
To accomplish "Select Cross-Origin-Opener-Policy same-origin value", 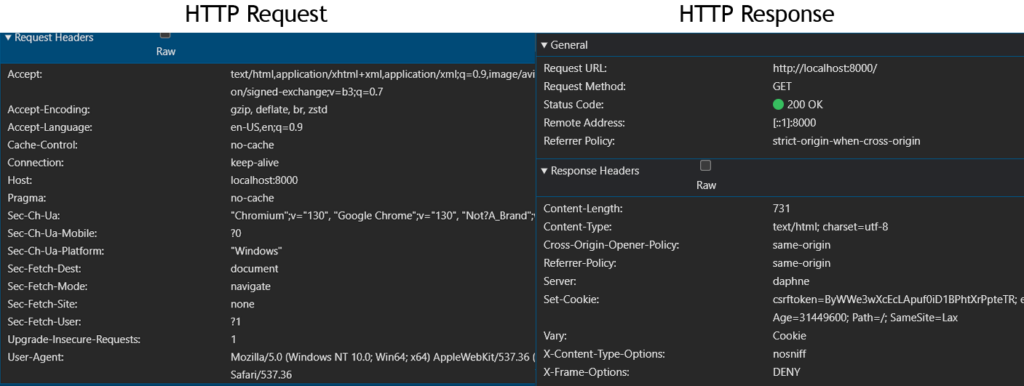I will [x=801, y=246].
